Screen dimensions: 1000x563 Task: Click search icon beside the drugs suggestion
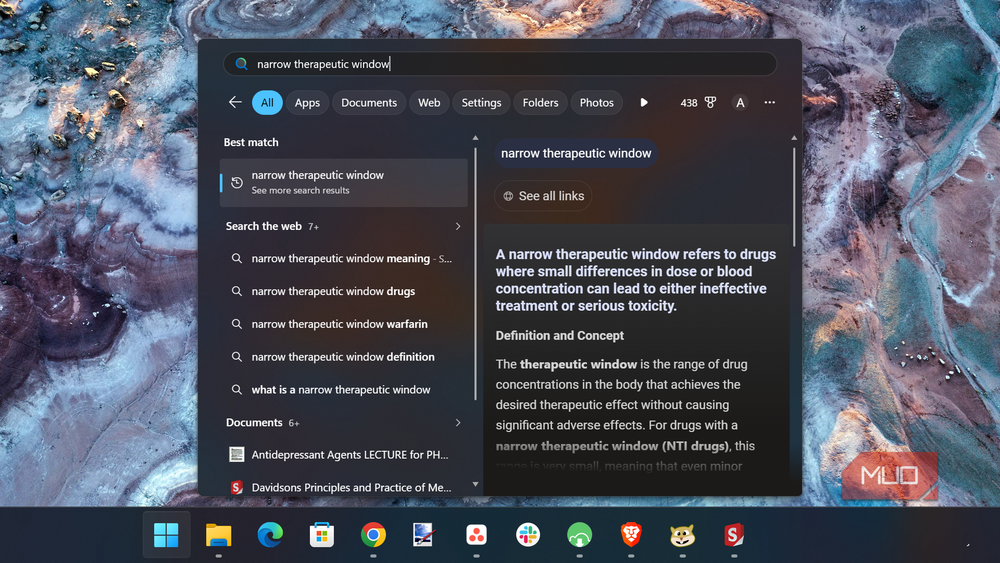(237, 291)
